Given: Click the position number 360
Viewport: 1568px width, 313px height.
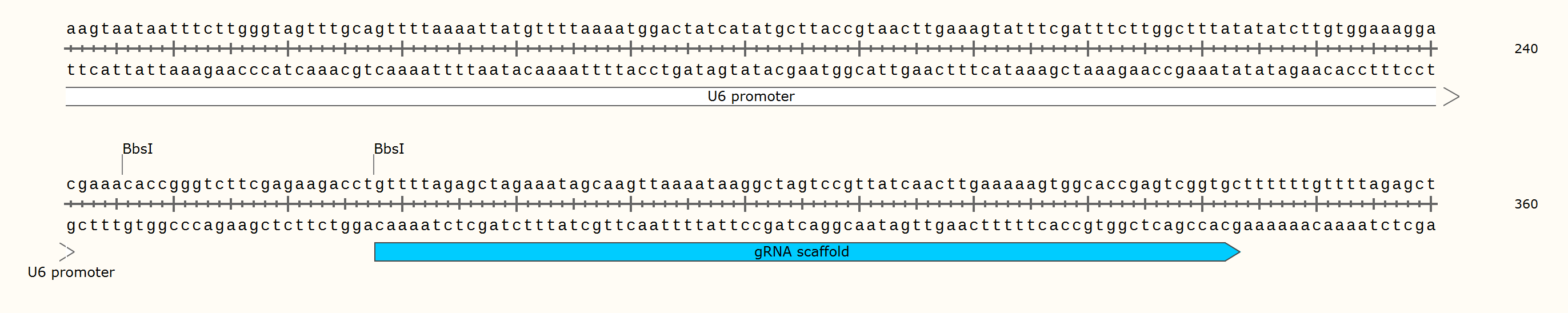Looking at the screenshot, I should point(1526,204).
